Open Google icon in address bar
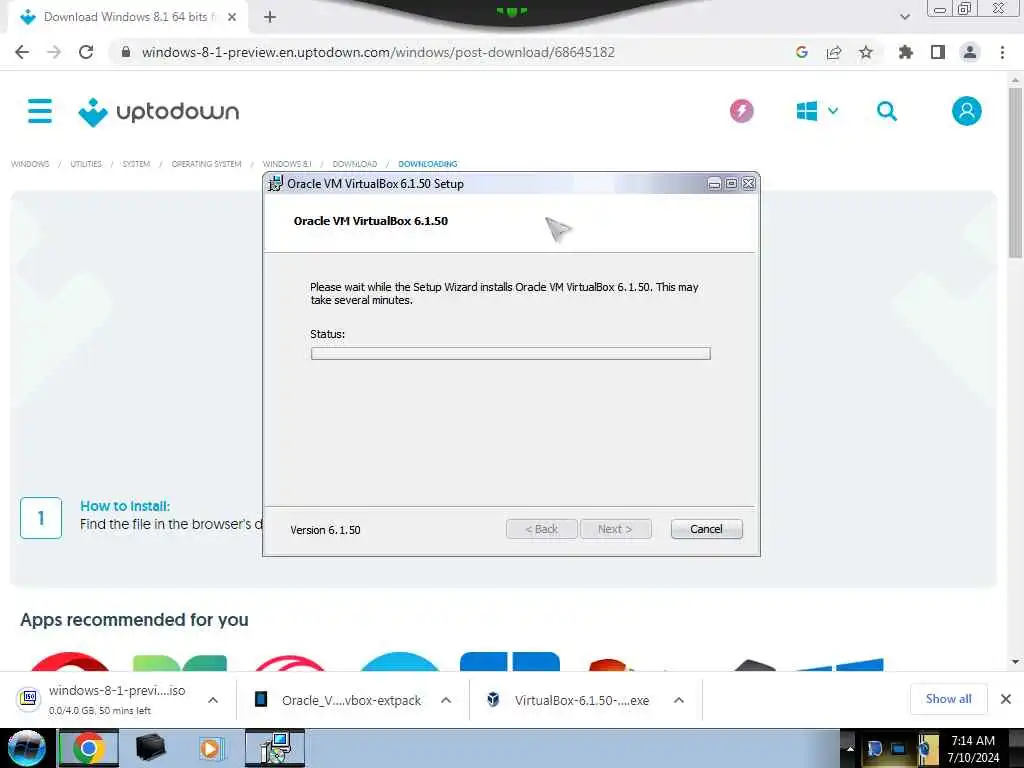1024x768 pixels. click(802, 52)
